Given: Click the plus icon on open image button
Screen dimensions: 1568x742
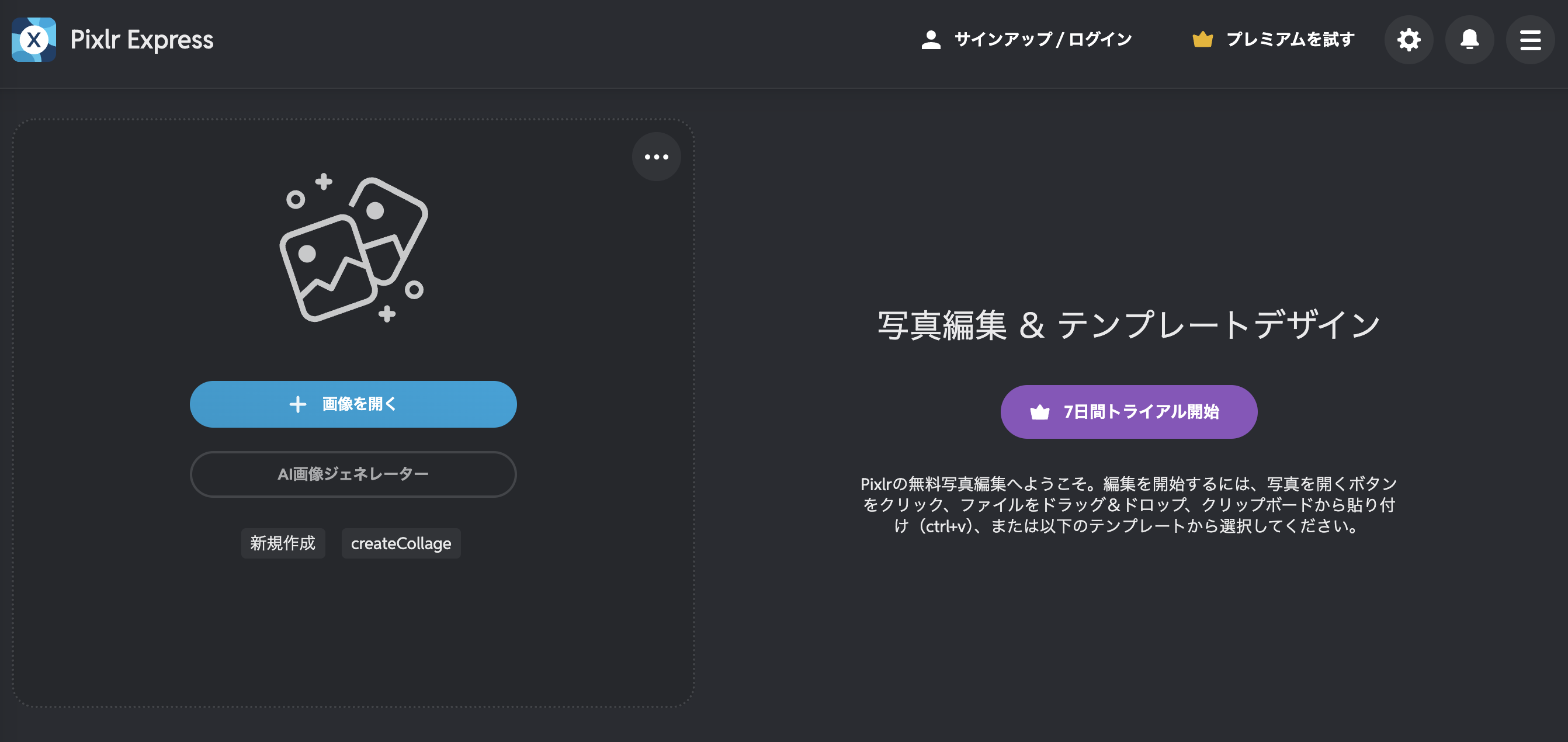Looking at the screenshot, I should pyautogui.click(x=298, y=404).
